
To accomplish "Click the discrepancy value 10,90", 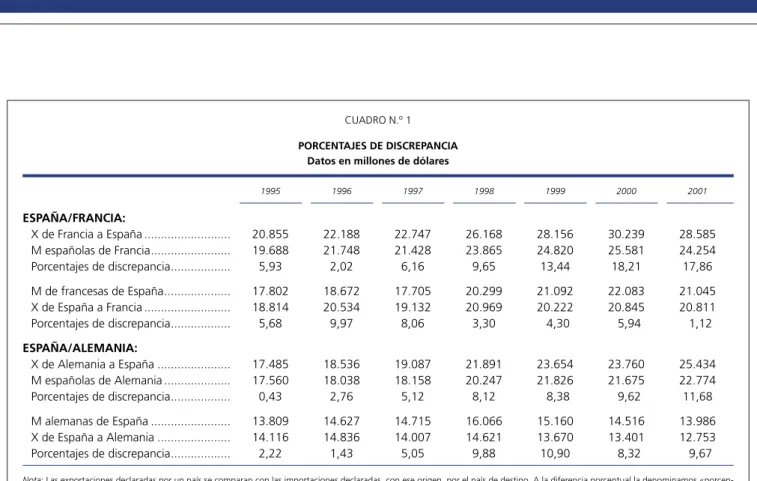I will click(555, 454).
